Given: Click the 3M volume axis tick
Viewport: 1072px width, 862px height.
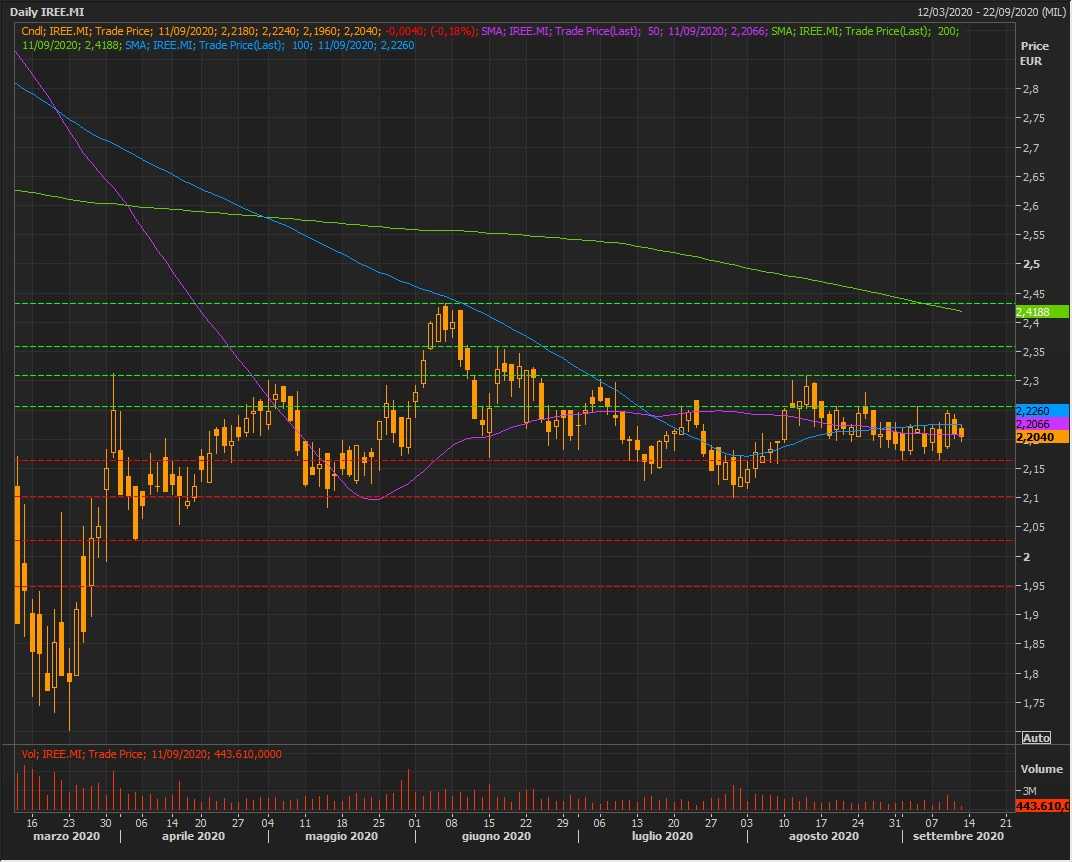Looking at the screenshot, I should tap(1029, 790).
